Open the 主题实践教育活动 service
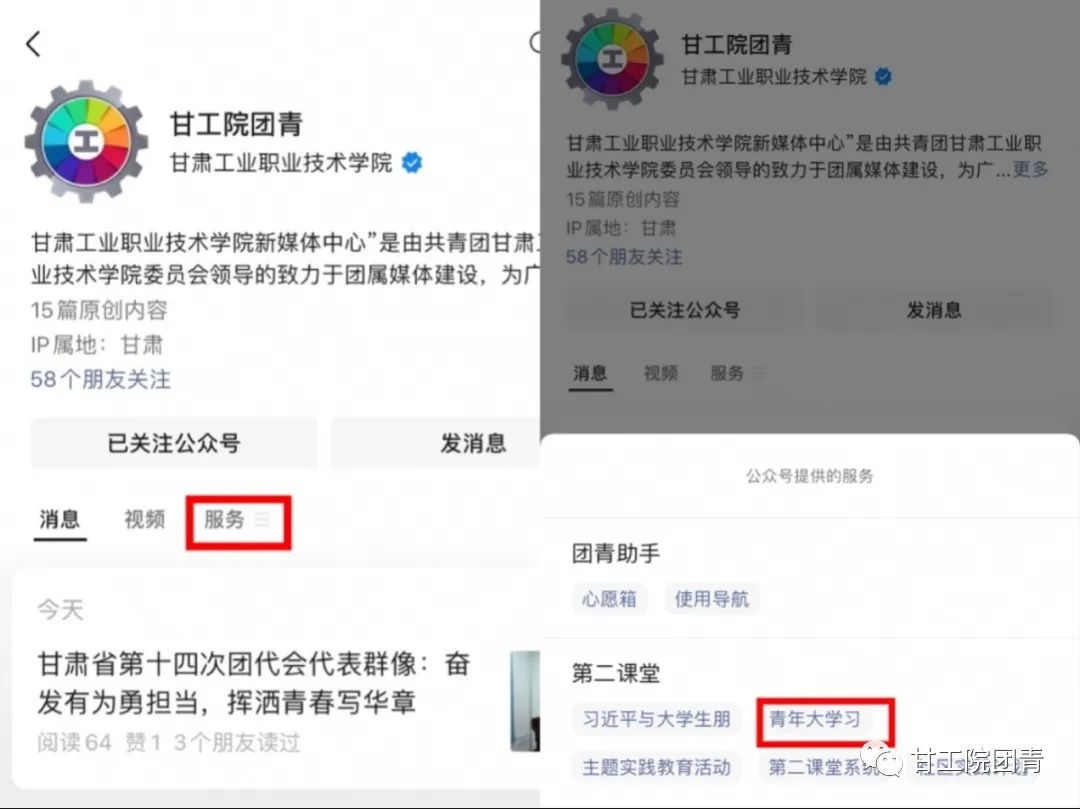1080x809 pixels. [656, 767]
